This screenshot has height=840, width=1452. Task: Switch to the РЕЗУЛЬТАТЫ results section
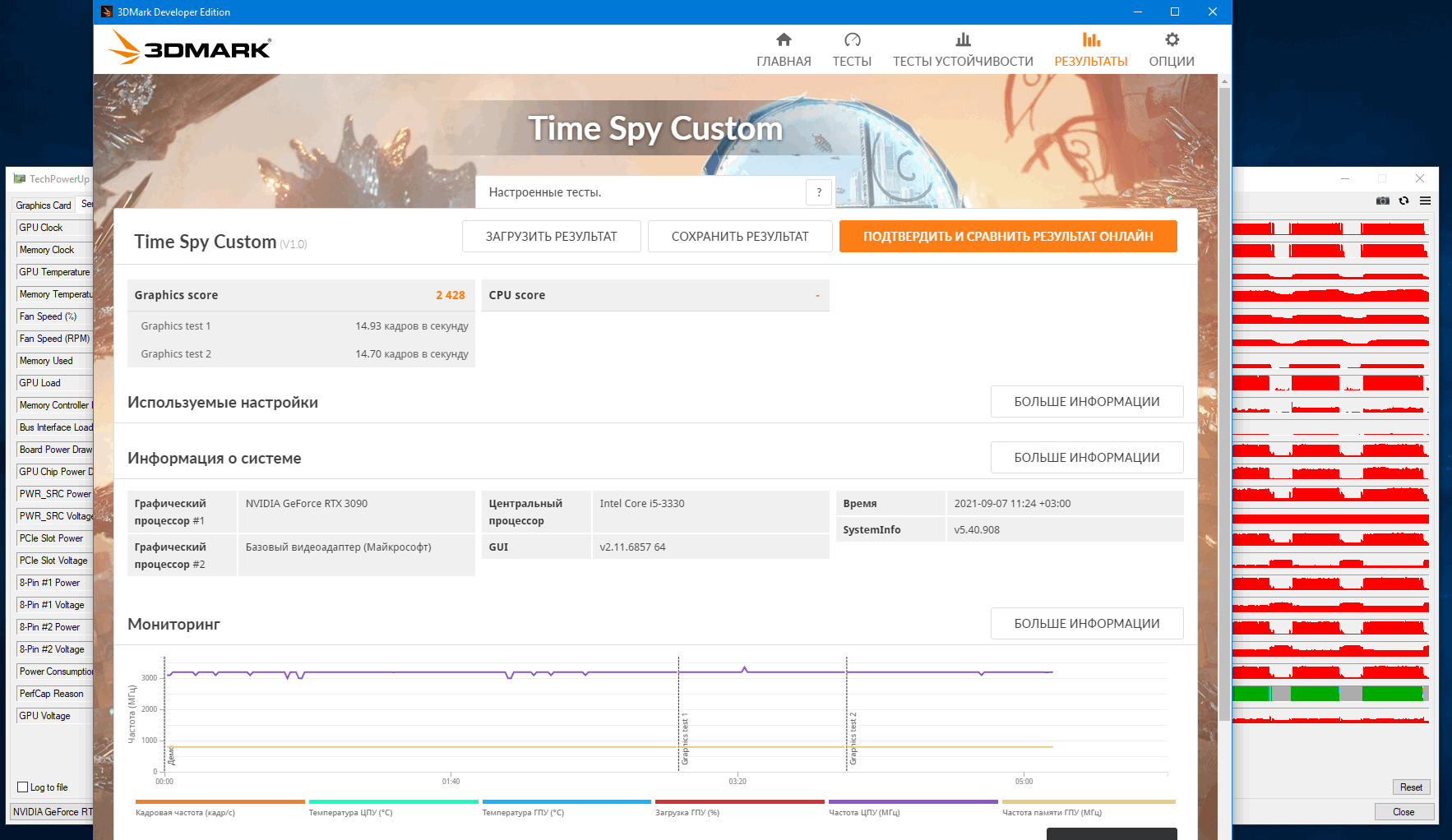[1091, 50]
